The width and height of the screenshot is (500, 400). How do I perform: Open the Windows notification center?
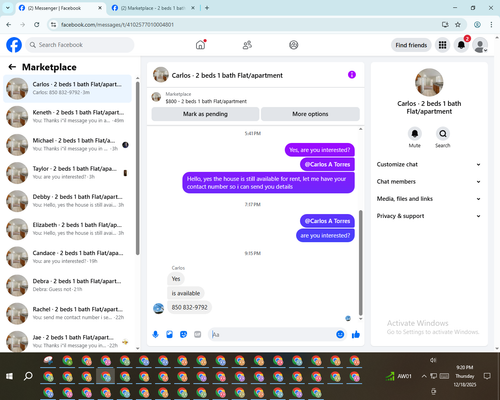(487, 376)
